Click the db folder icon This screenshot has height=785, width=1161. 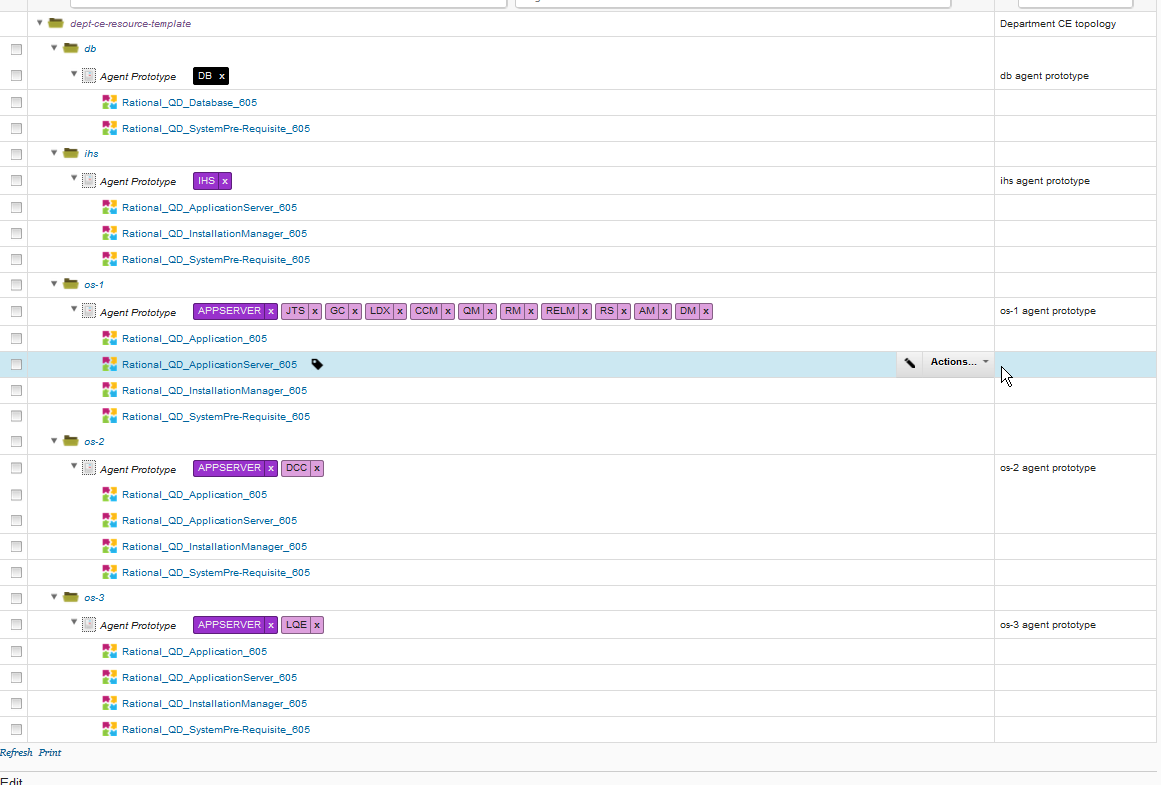tap(71, 49)
